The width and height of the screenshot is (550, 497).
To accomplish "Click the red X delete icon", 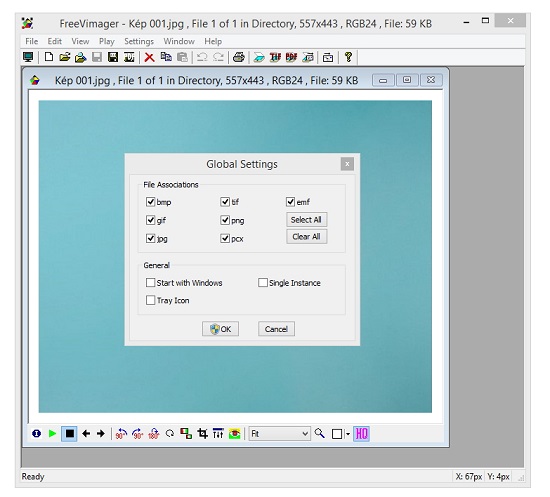I will pos(150,57).
